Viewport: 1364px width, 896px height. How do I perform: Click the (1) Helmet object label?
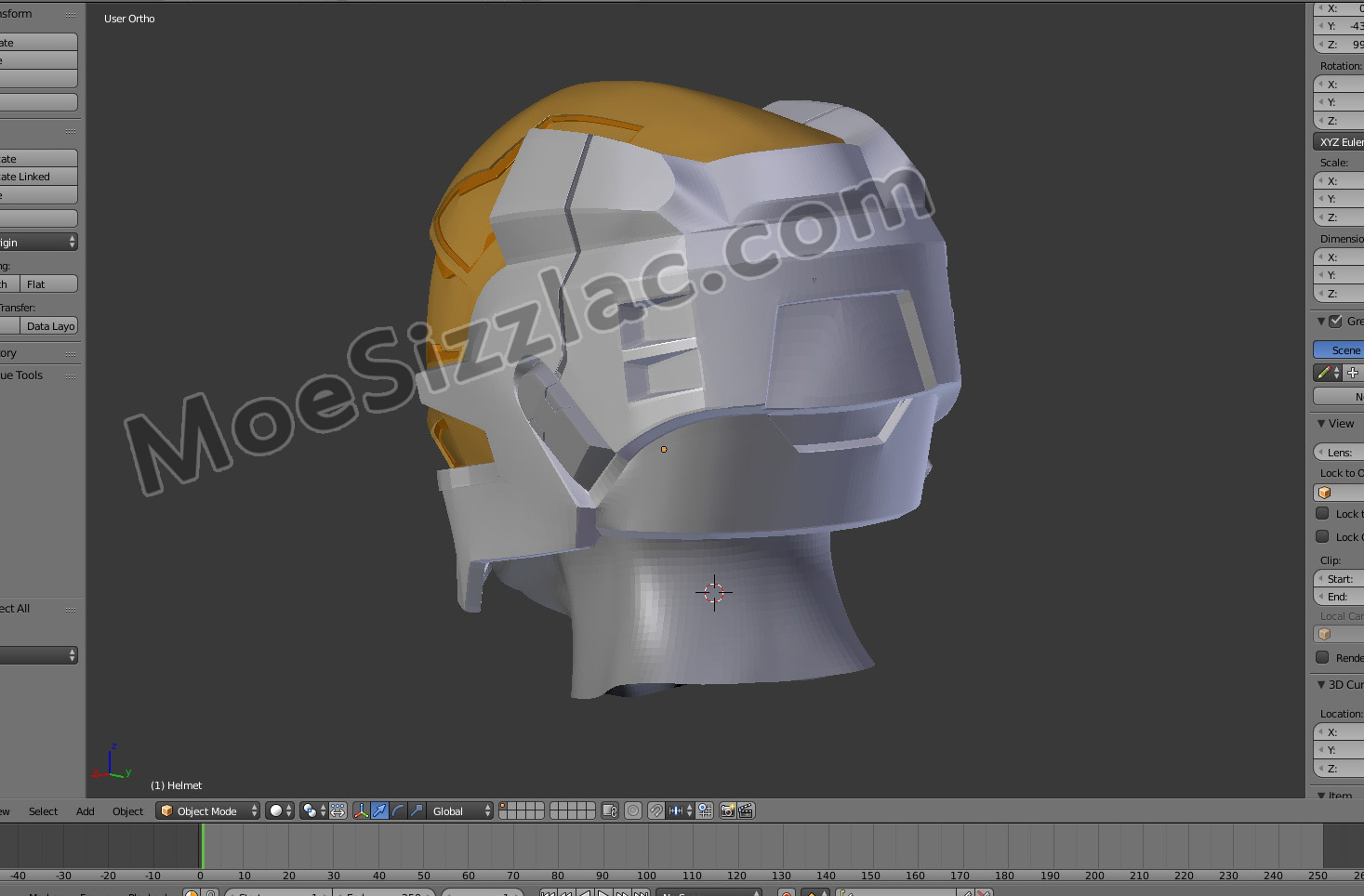[x=176, y=785]
